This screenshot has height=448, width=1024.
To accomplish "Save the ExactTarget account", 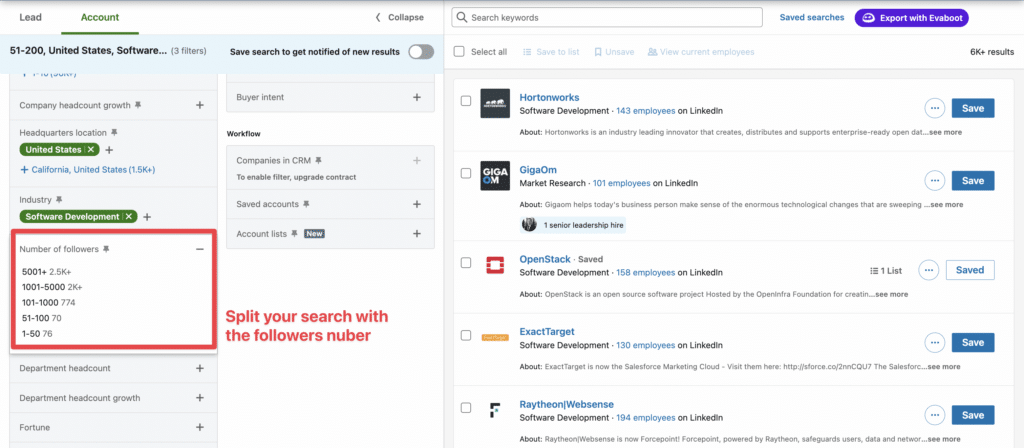I will coord(972,342).
